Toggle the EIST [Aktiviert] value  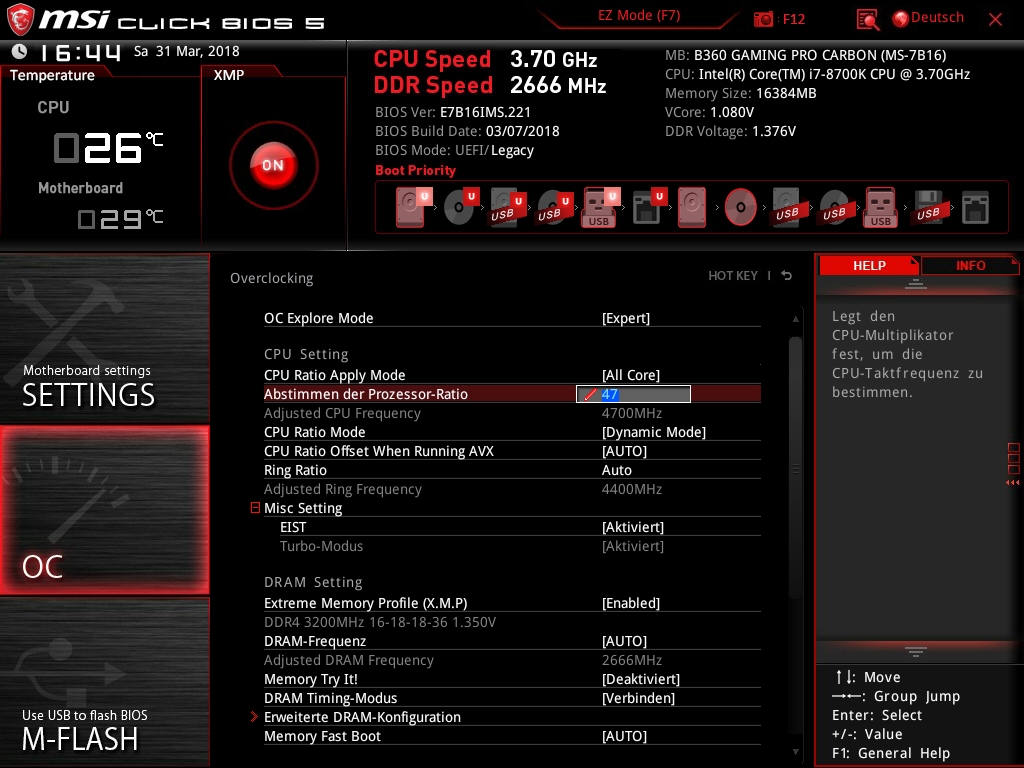pos(633,527)
